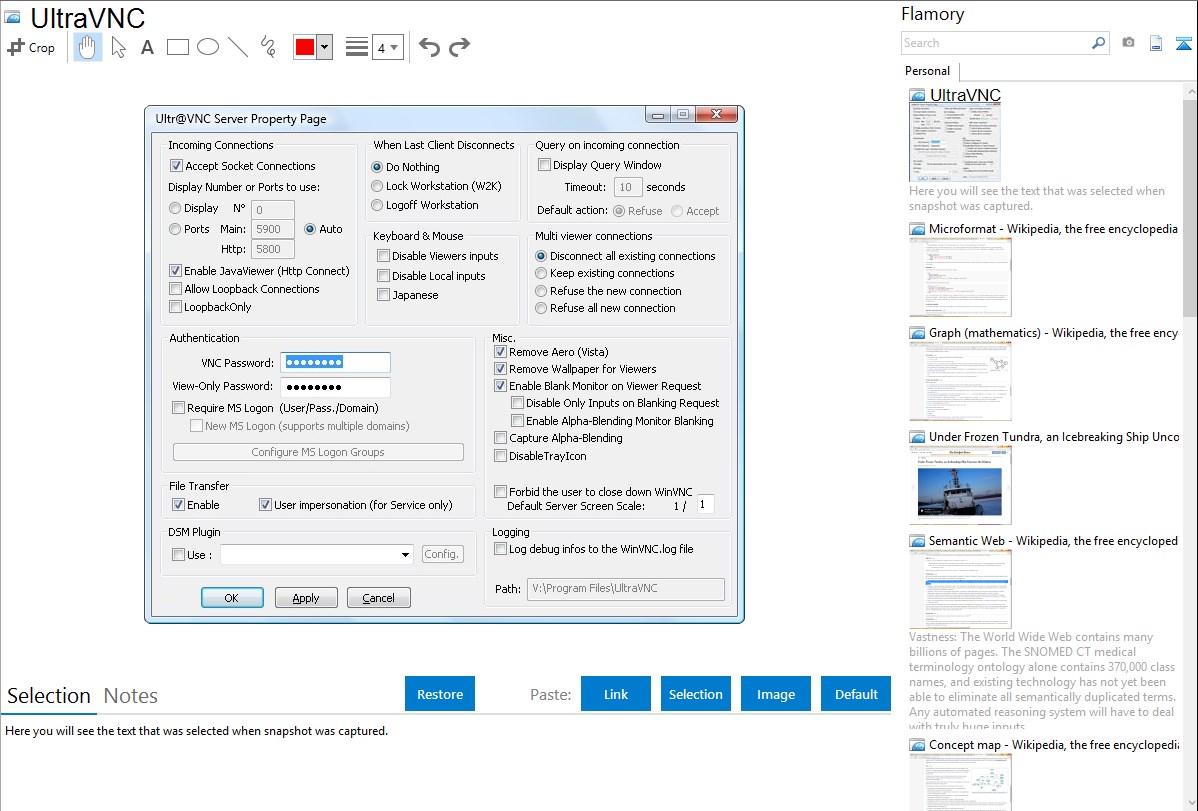Click the camera capture icon
Viewport: 1198px width, 811px height.
tap(1128, 43)
